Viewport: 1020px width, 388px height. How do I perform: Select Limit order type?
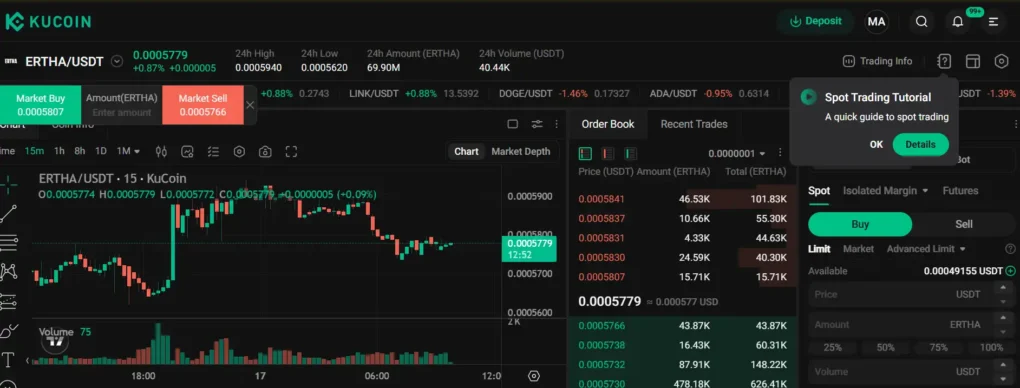click(819, 249)
